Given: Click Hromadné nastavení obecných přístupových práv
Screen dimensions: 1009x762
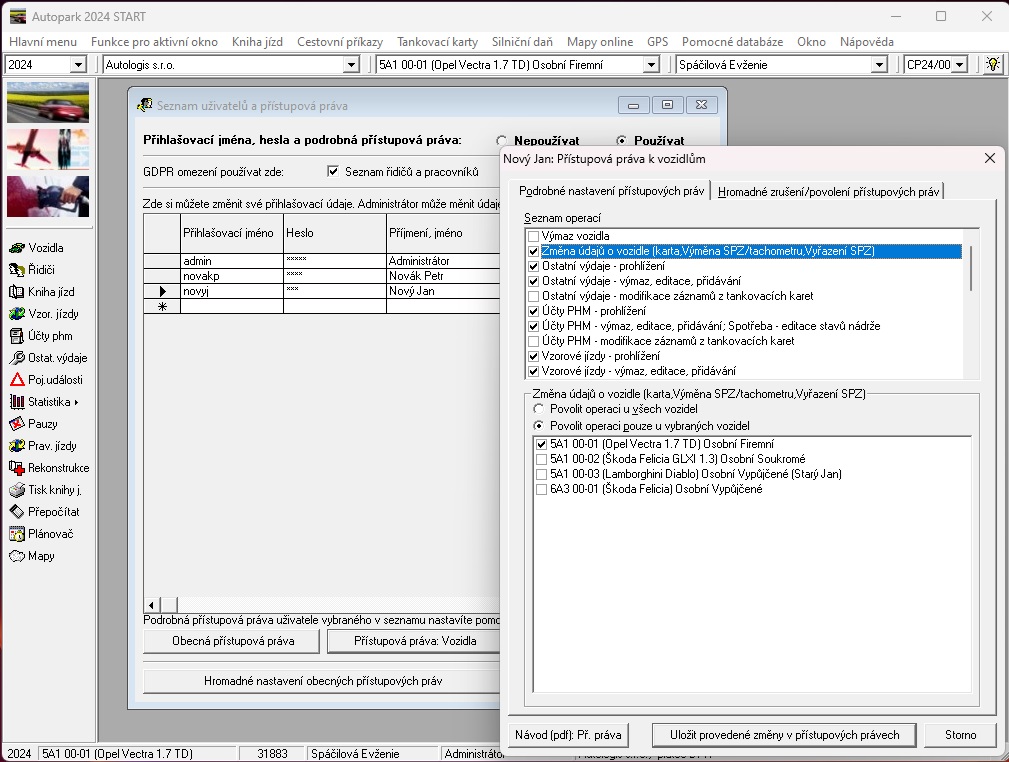Looking at the screenshot, I should pyautogui.click(x=322, y=681).
